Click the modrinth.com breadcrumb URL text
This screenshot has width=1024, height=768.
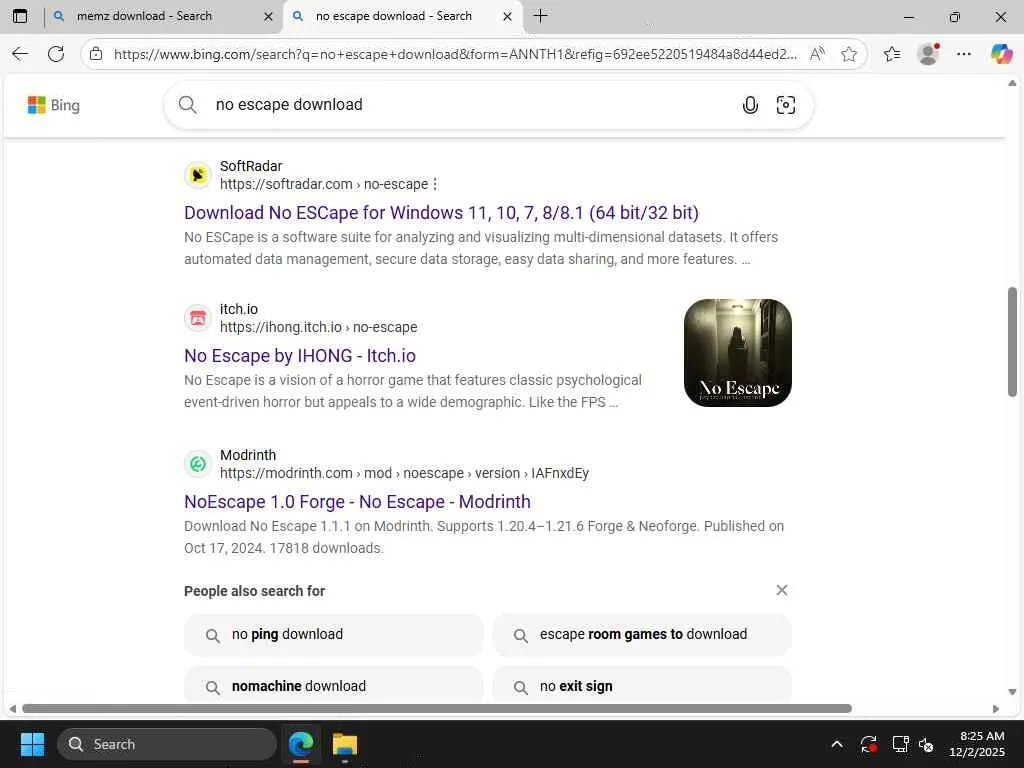tap(404, 473)
